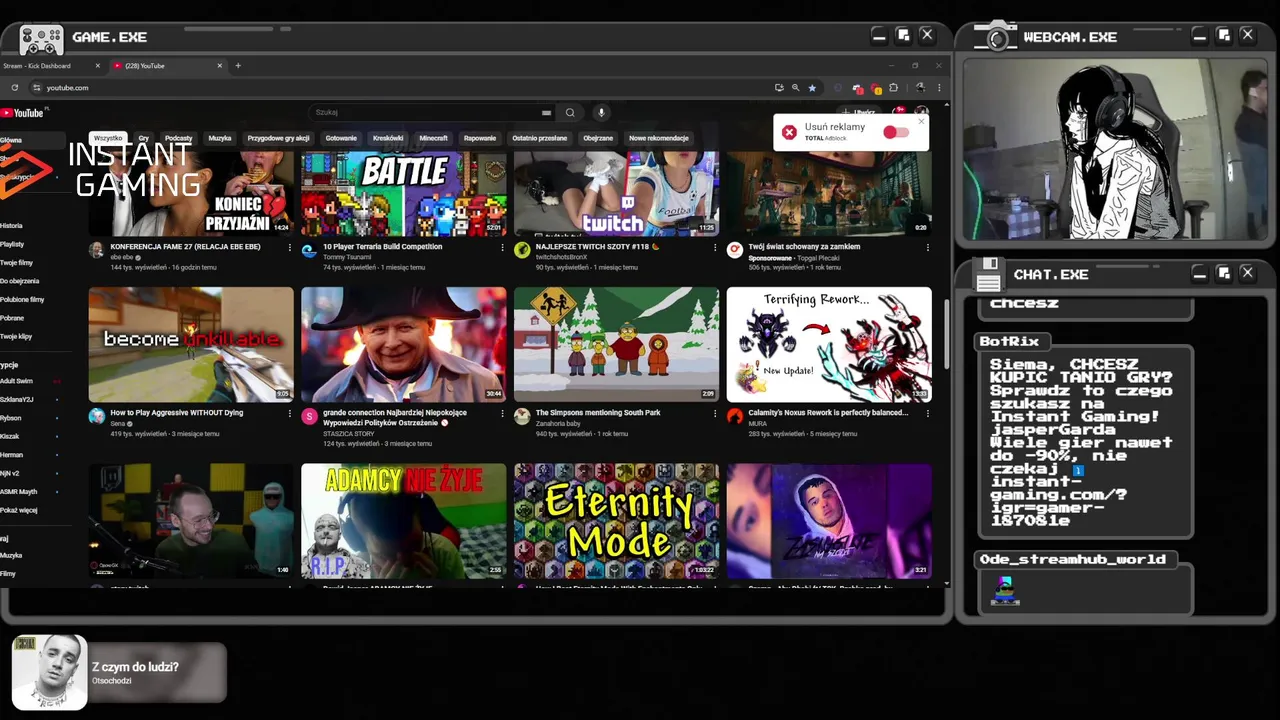
Task: Open options menu for KONFERENCJA FAME 27 video
Action: click(289, 247)
